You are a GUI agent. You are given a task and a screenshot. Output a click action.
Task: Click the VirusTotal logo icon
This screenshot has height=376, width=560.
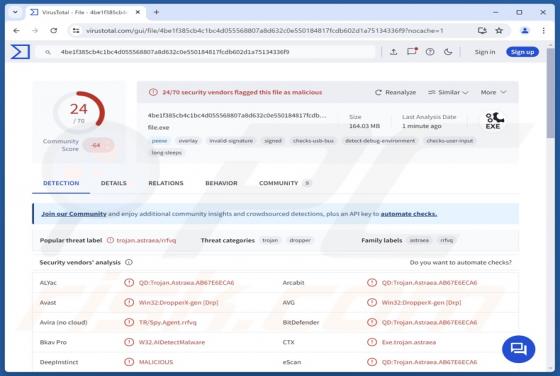pyautogui.click(x=20, y=52)
